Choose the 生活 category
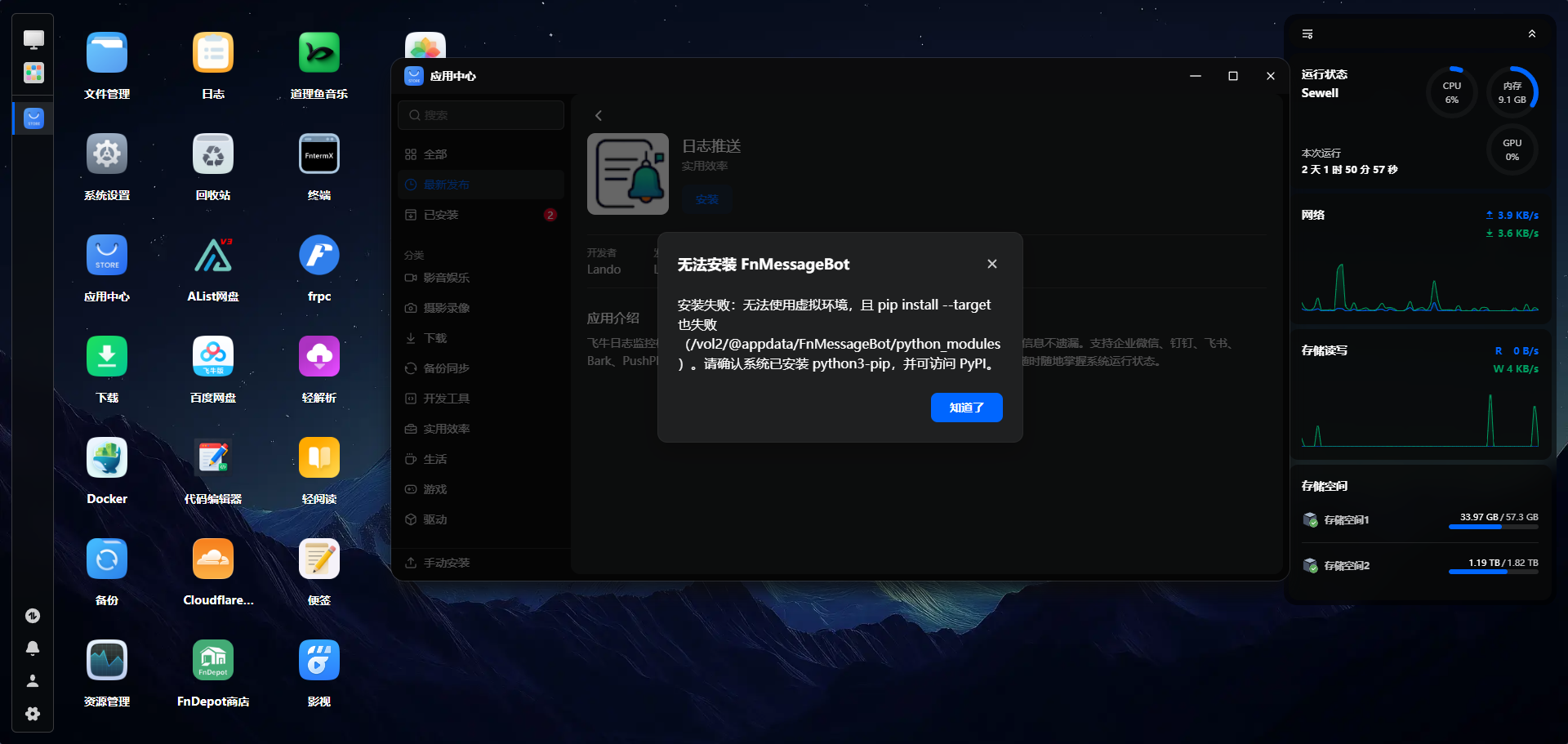This screenshot has width=1568, height=744. 481,459
